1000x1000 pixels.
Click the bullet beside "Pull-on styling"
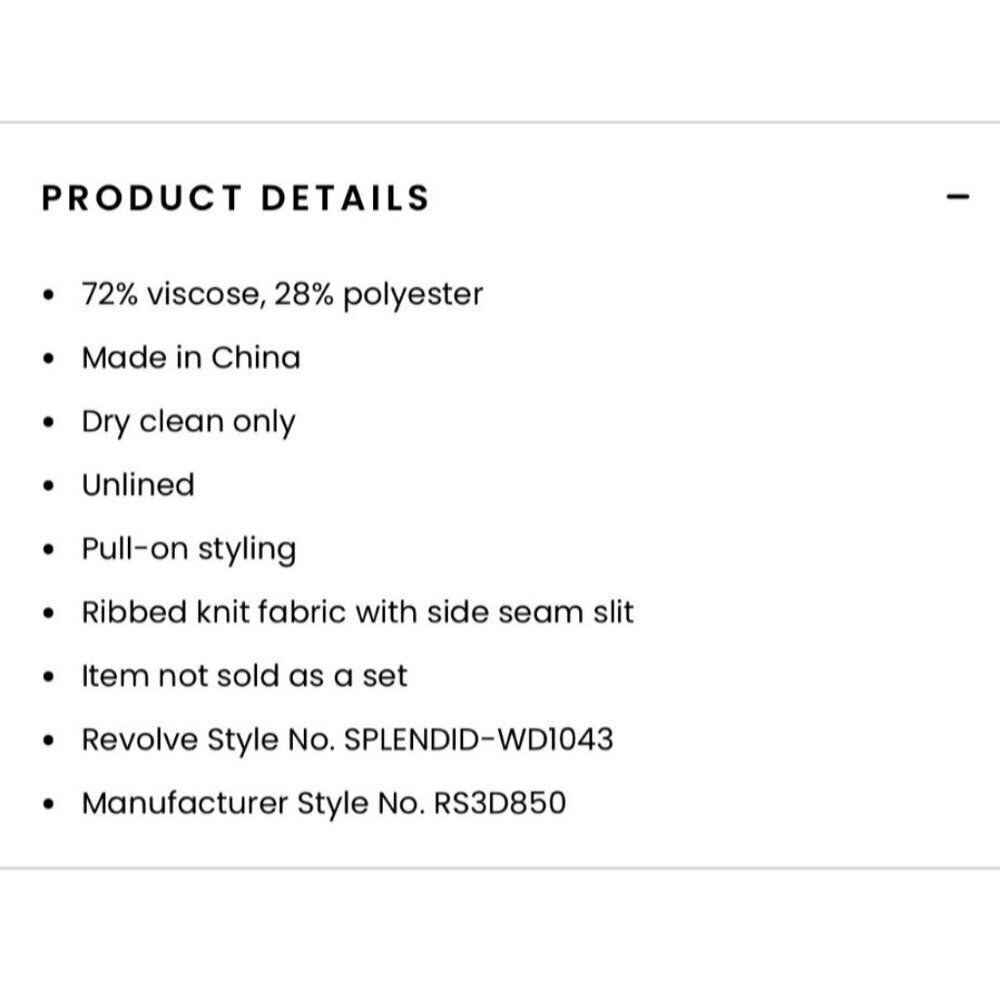tap(48, 549)
